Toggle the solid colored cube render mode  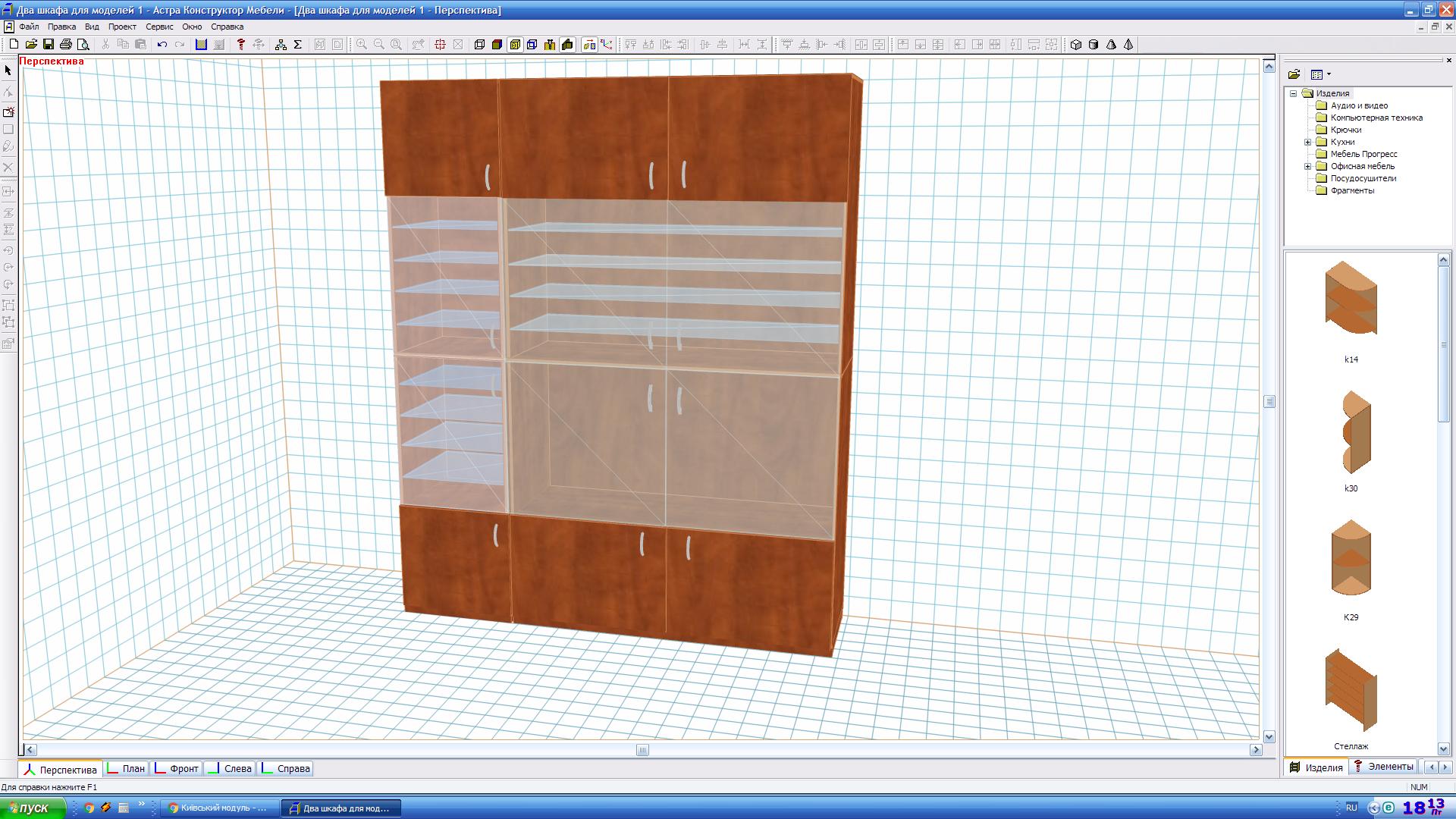(x=497, y=45)
